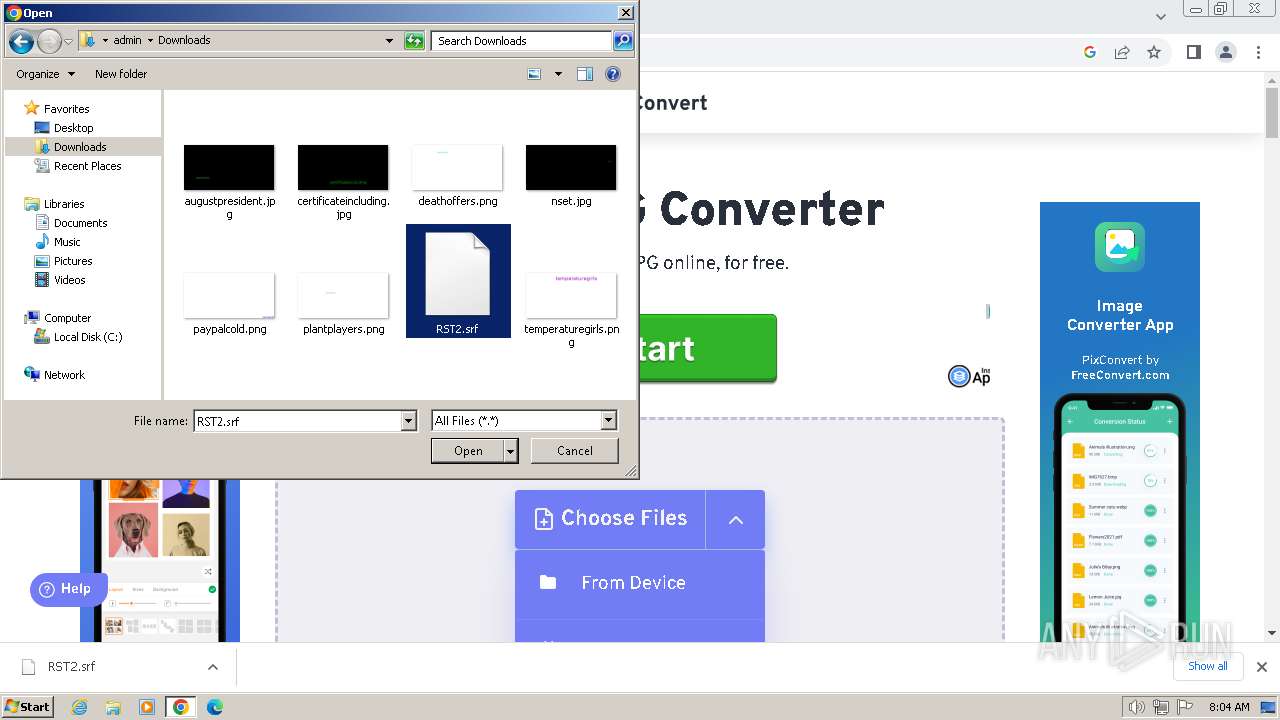Viewport: 1280px width, 720px height.
Task: Open Chrome profile avatar
Action: (x=1225, y=52)
